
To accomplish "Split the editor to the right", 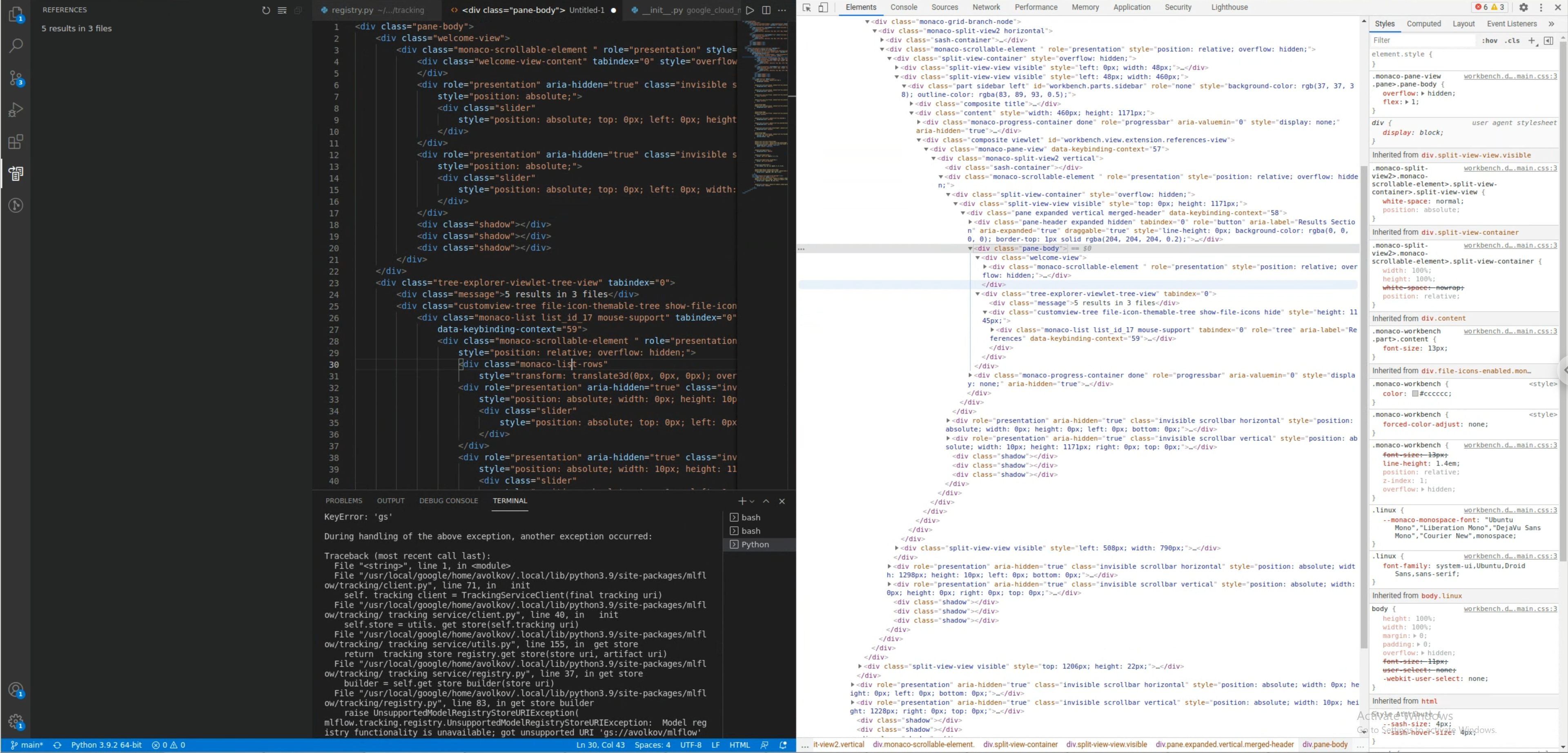I will point(766,10).
